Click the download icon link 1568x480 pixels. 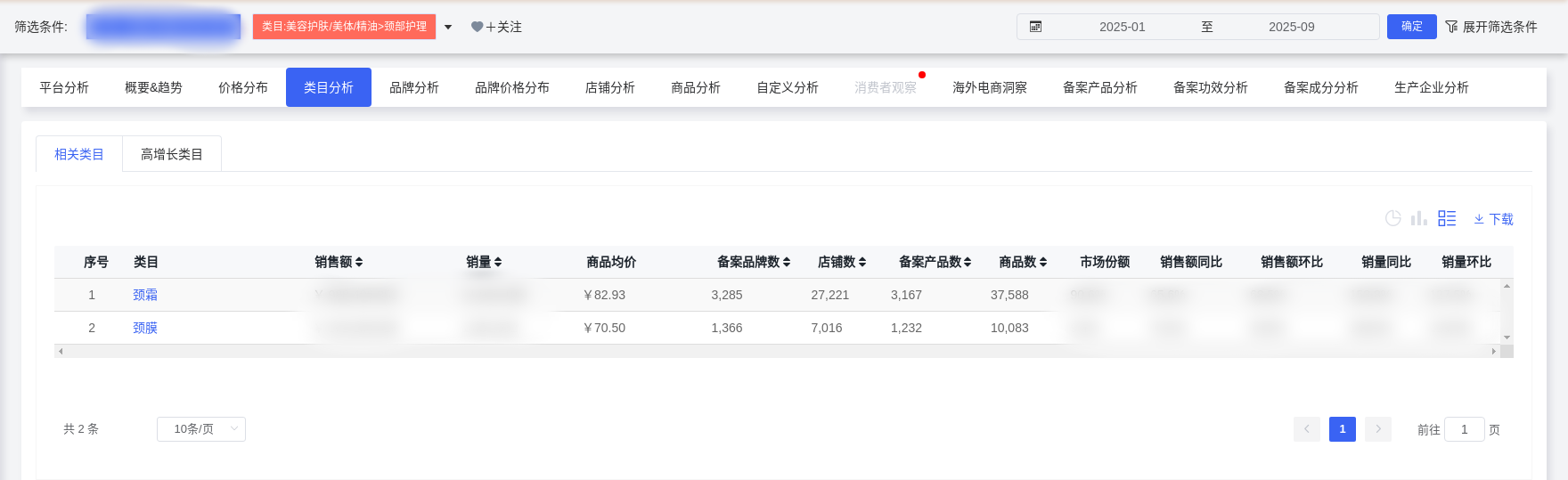pos(1493,219)
